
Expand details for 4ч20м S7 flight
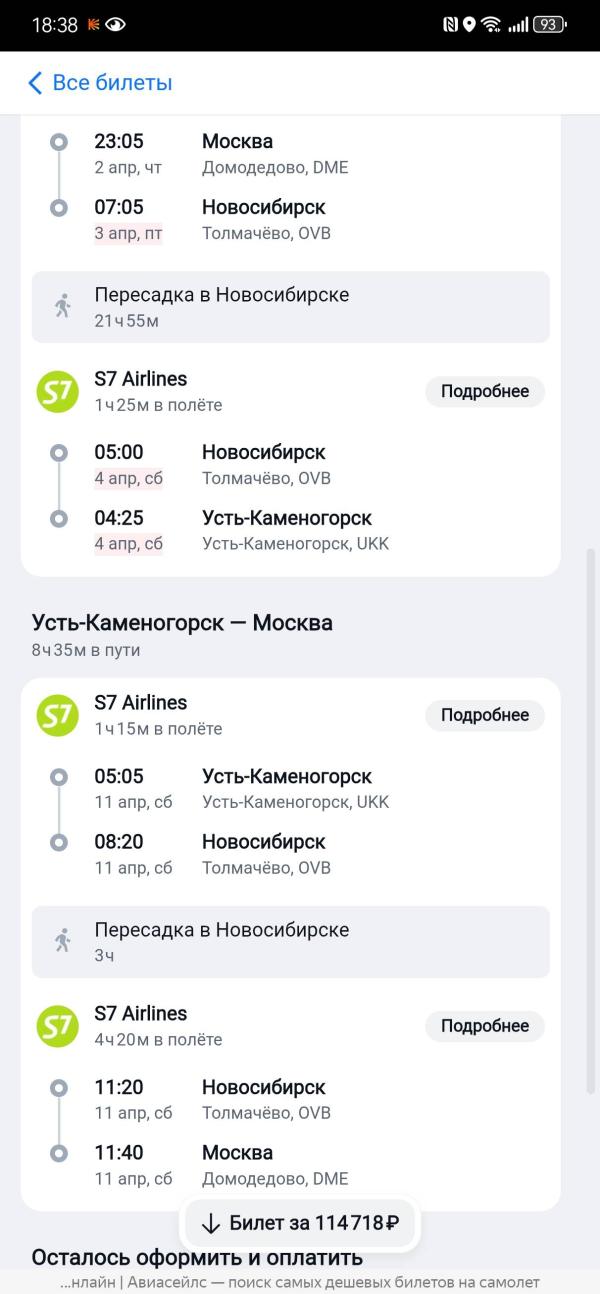tap(485, 1026)
